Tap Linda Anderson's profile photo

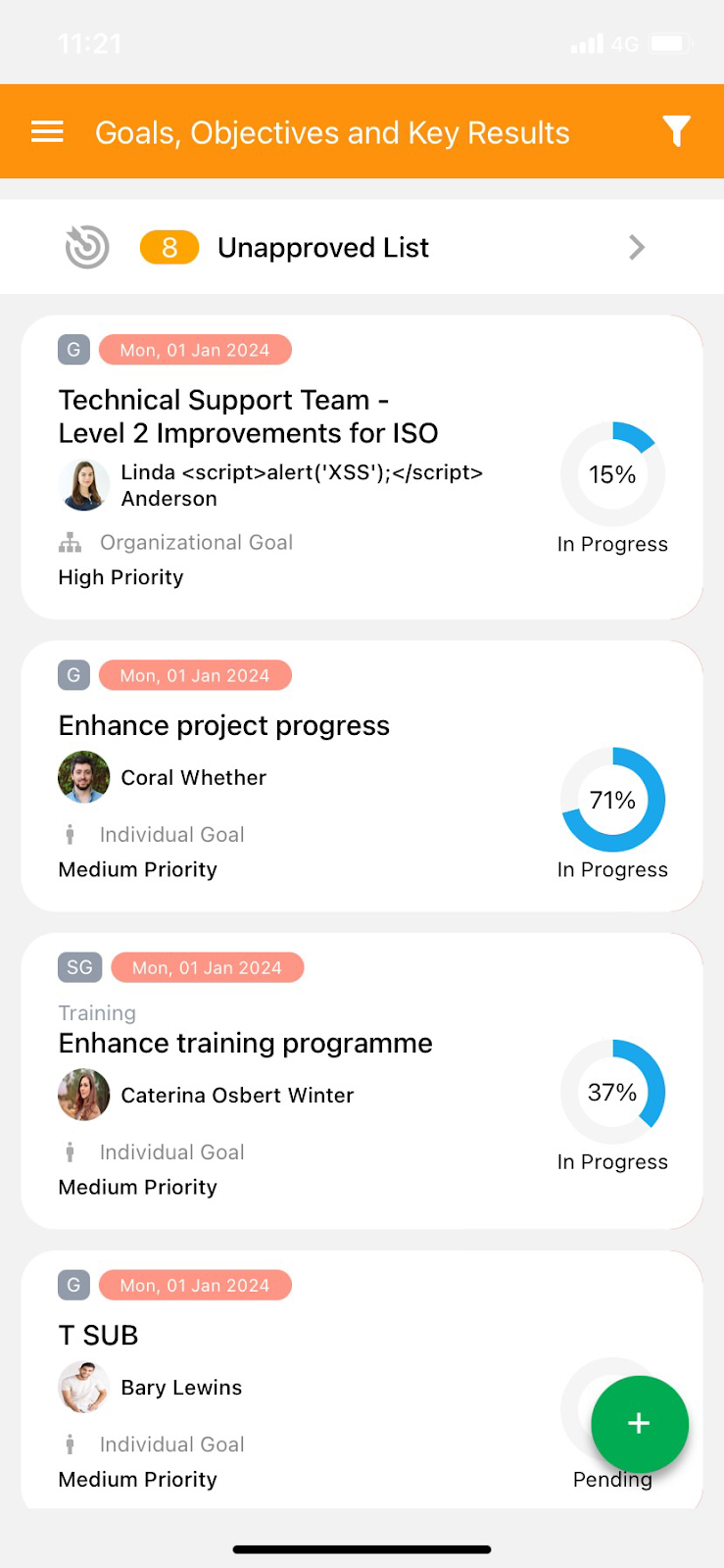84,485
